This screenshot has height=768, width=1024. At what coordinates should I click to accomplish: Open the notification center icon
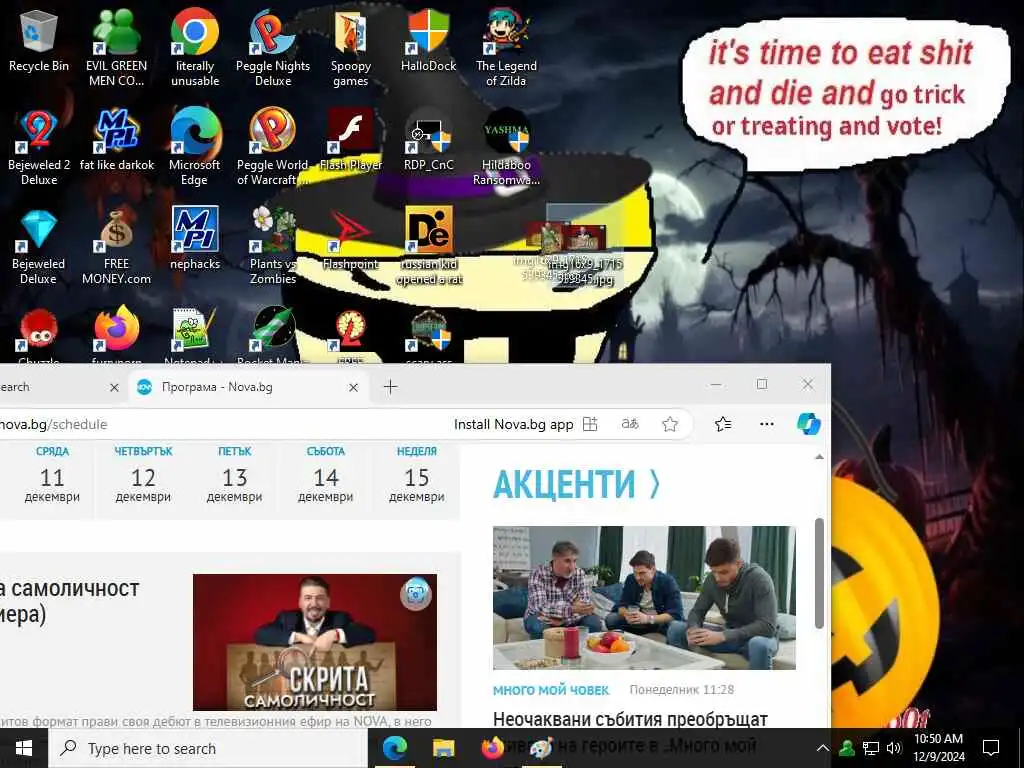click(991, 748)
